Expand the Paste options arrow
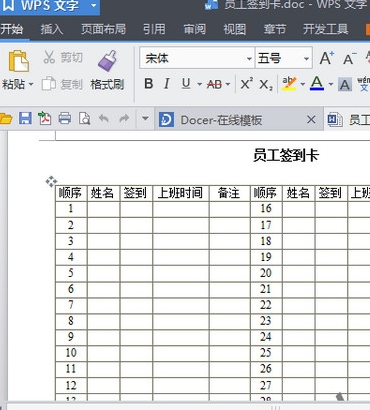 [31, 84]
